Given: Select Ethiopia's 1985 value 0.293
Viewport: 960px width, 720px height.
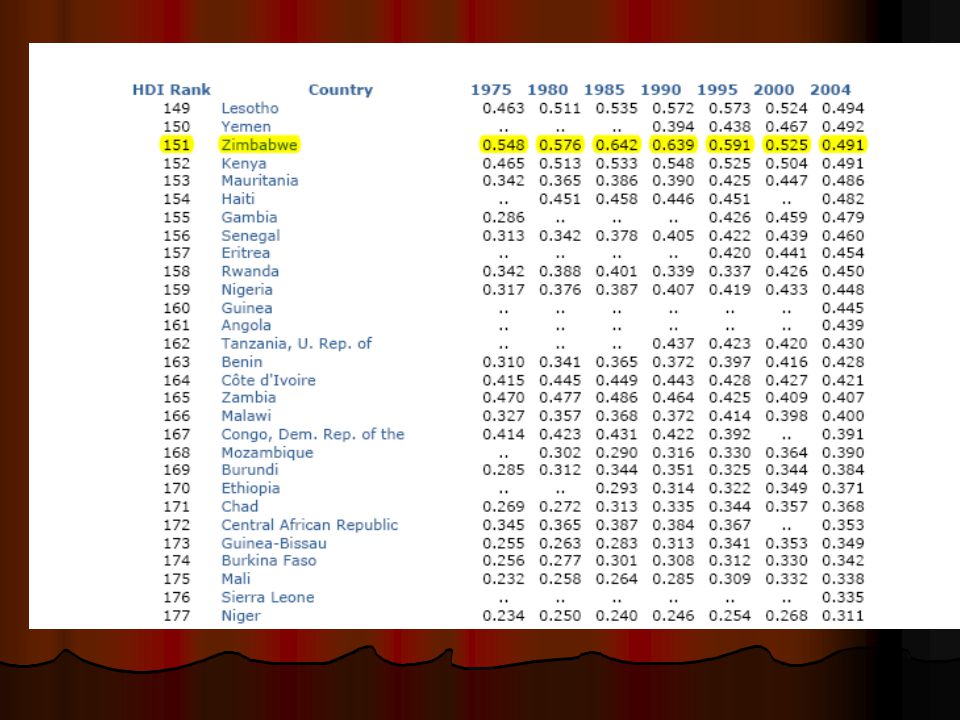Looking at the screenshot, I should (x=617, y=488).
